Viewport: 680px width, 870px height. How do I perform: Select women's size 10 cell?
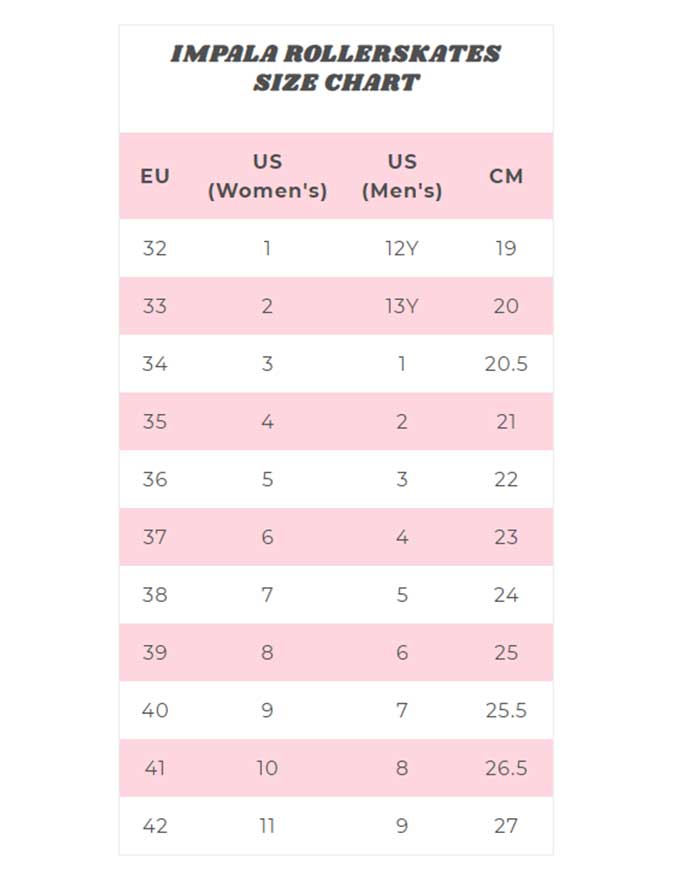tap(267, 768)
